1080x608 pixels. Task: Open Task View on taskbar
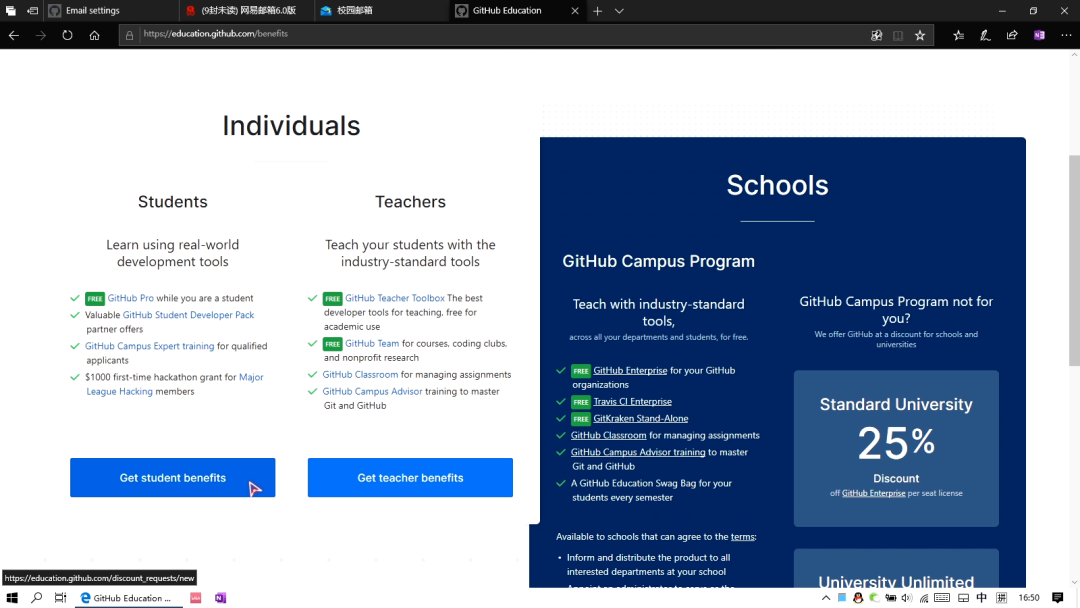click(61, 598)
